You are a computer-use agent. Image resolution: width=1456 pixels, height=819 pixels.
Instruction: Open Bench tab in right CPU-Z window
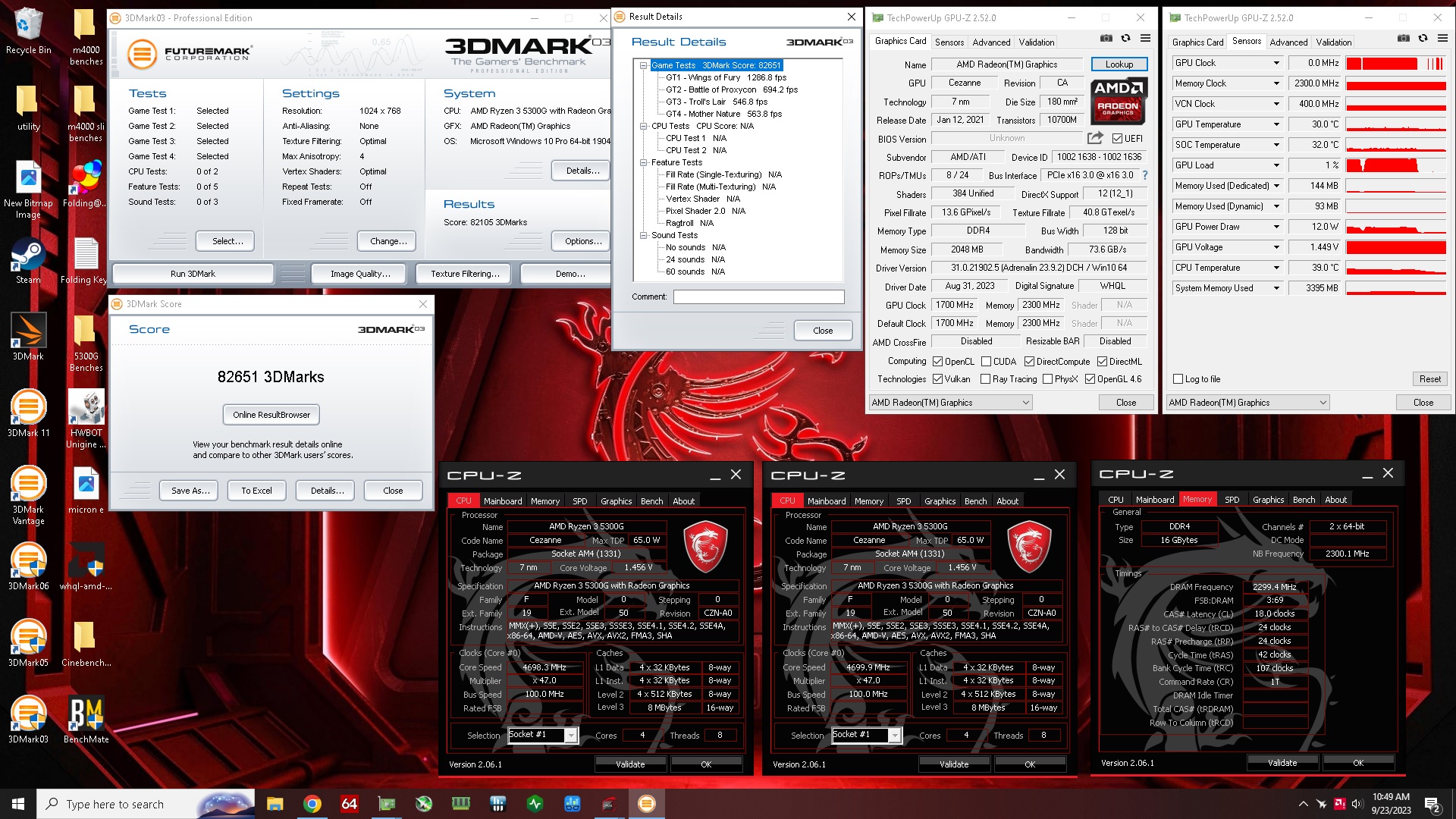(x=1304, y=500)
